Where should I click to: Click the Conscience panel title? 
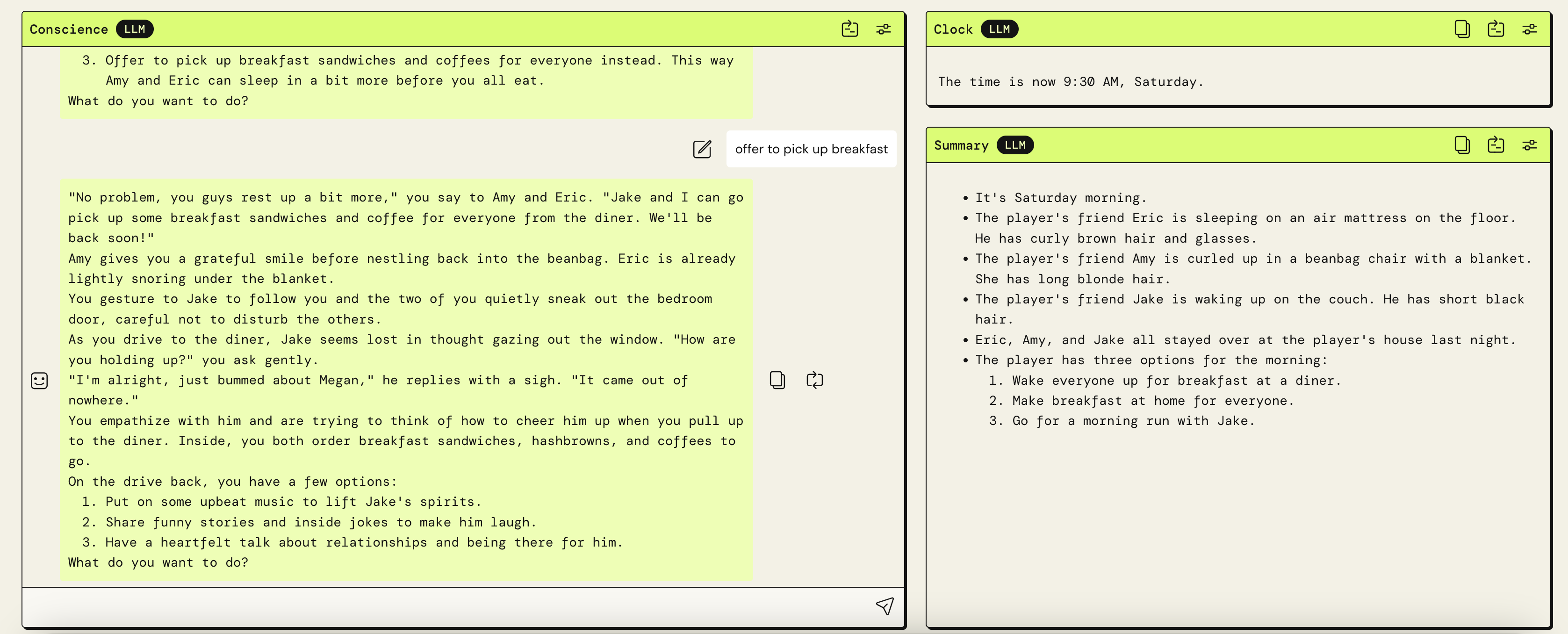click(x=69, y=29)
